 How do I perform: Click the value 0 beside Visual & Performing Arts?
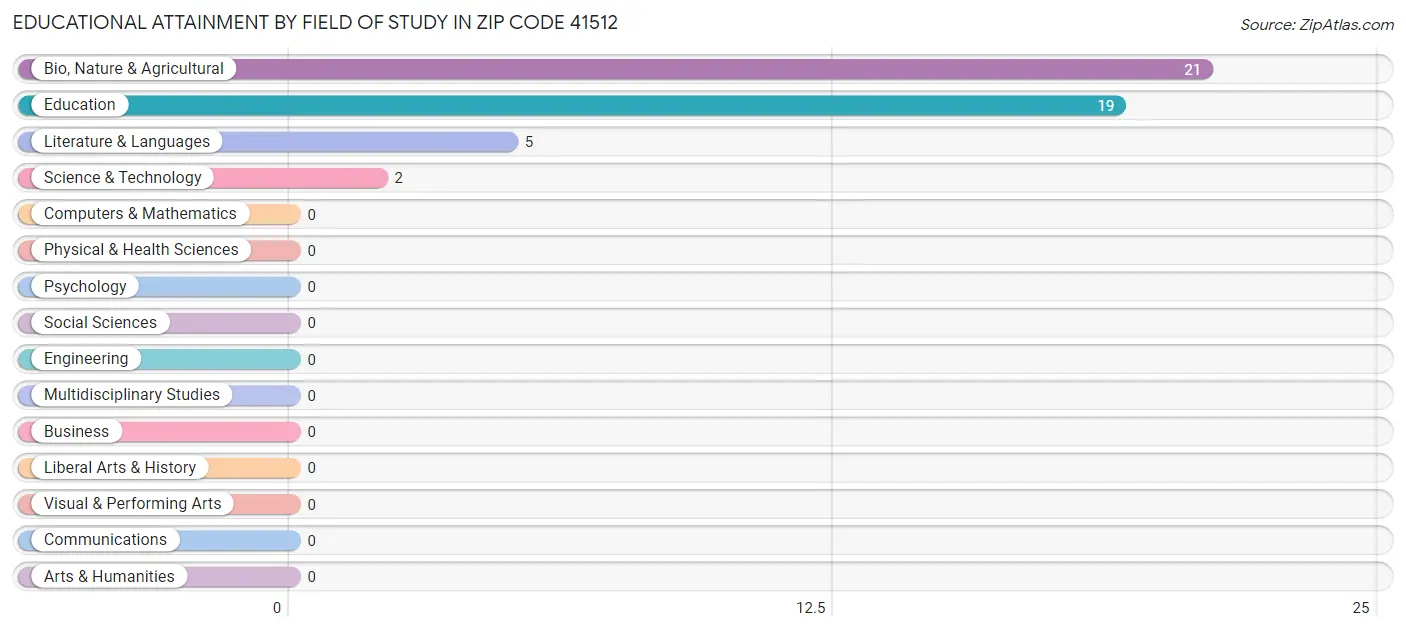[312, 505]
